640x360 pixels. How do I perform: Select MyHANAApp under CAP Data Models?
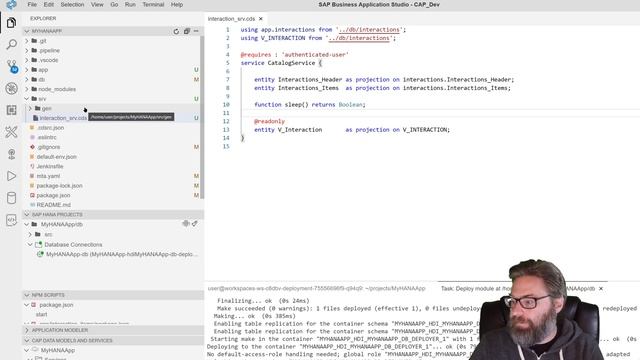tap(58, 350)
